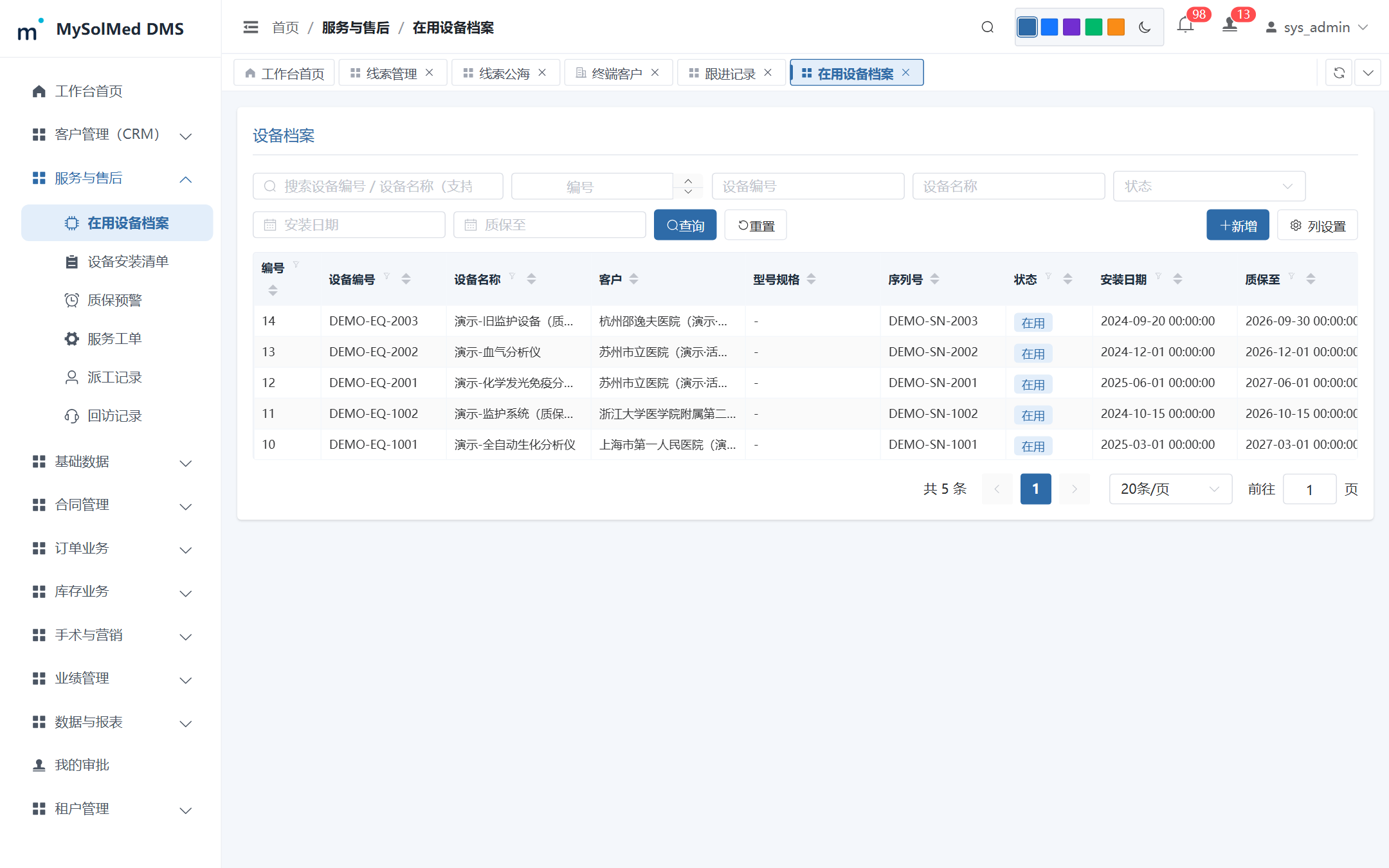Close the 终端客户 tab
This screenshot has height=868, width=1389.
click(655, 73)
